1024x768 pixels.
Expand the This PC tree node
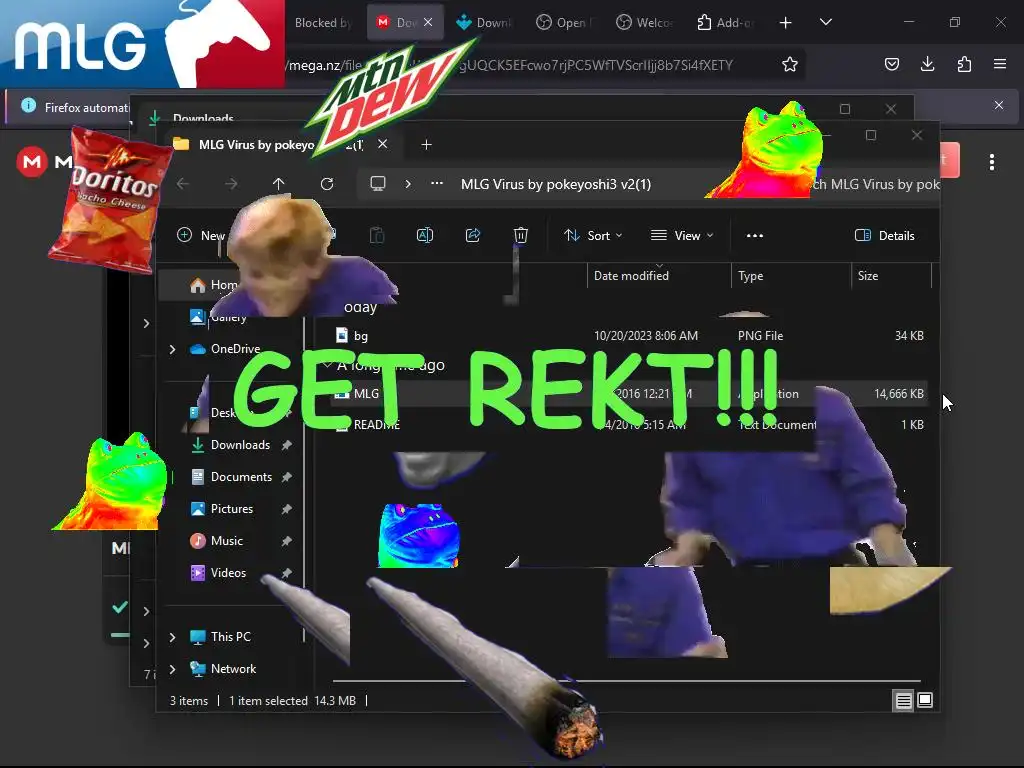click(172, 637)
